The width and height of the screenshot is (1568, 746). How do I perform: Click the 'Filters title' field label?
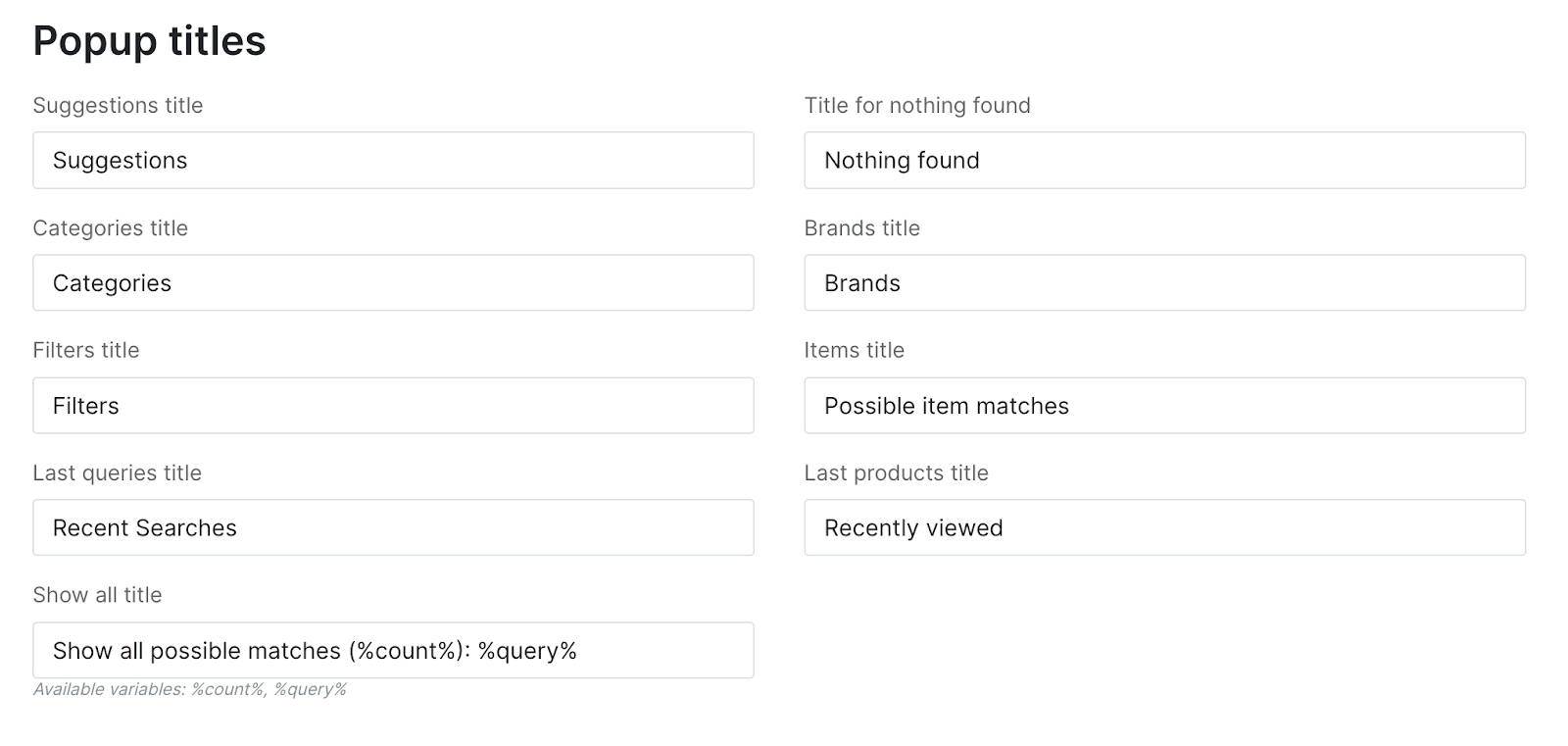86,351
